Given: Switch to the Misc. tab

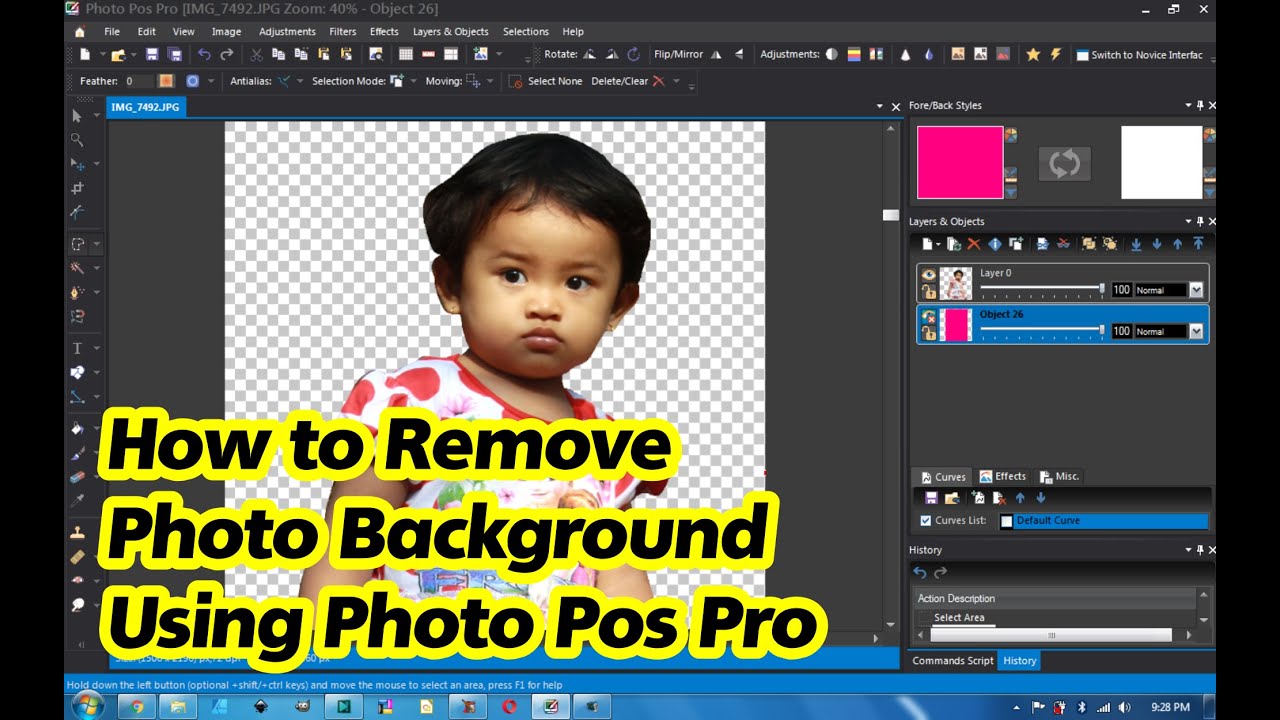Looking at the screenshot, I should click(1059, 477).
